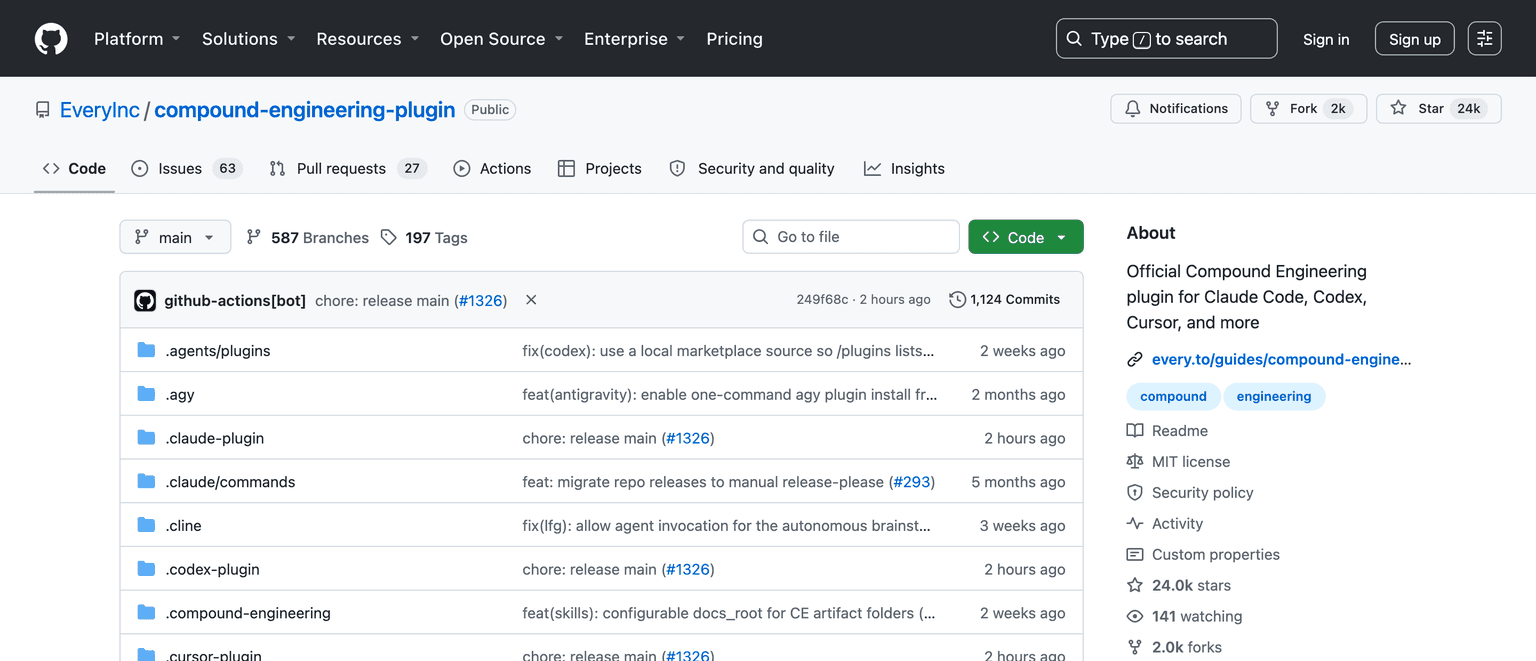
Task: Switch to the Issues tab
Action: 187,169
